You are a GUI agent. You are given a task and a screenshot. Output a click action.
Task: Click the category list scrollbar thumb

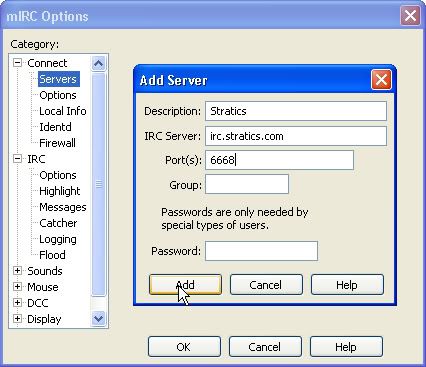(98, 184)
